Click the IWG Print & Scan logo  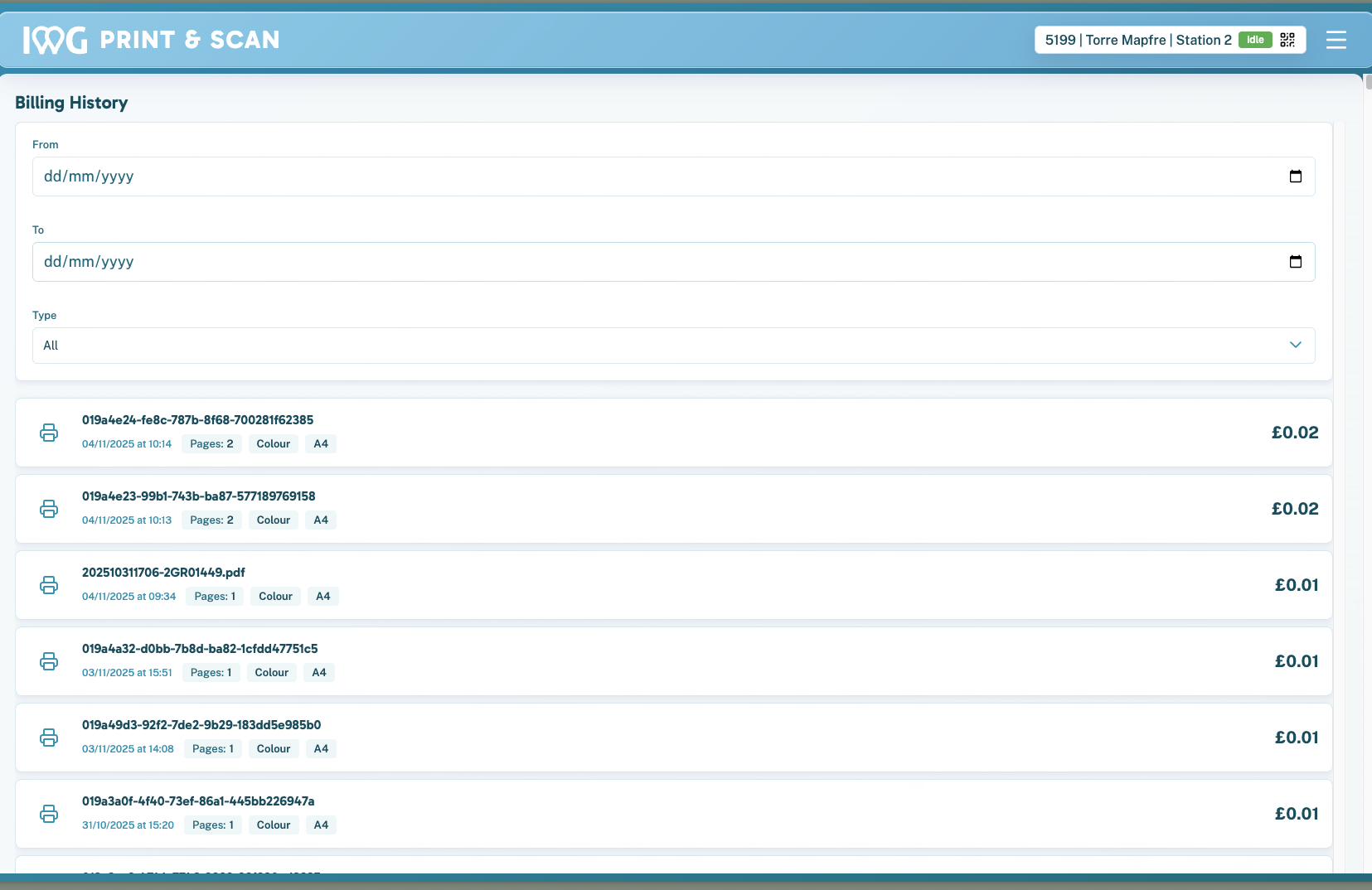151,40
